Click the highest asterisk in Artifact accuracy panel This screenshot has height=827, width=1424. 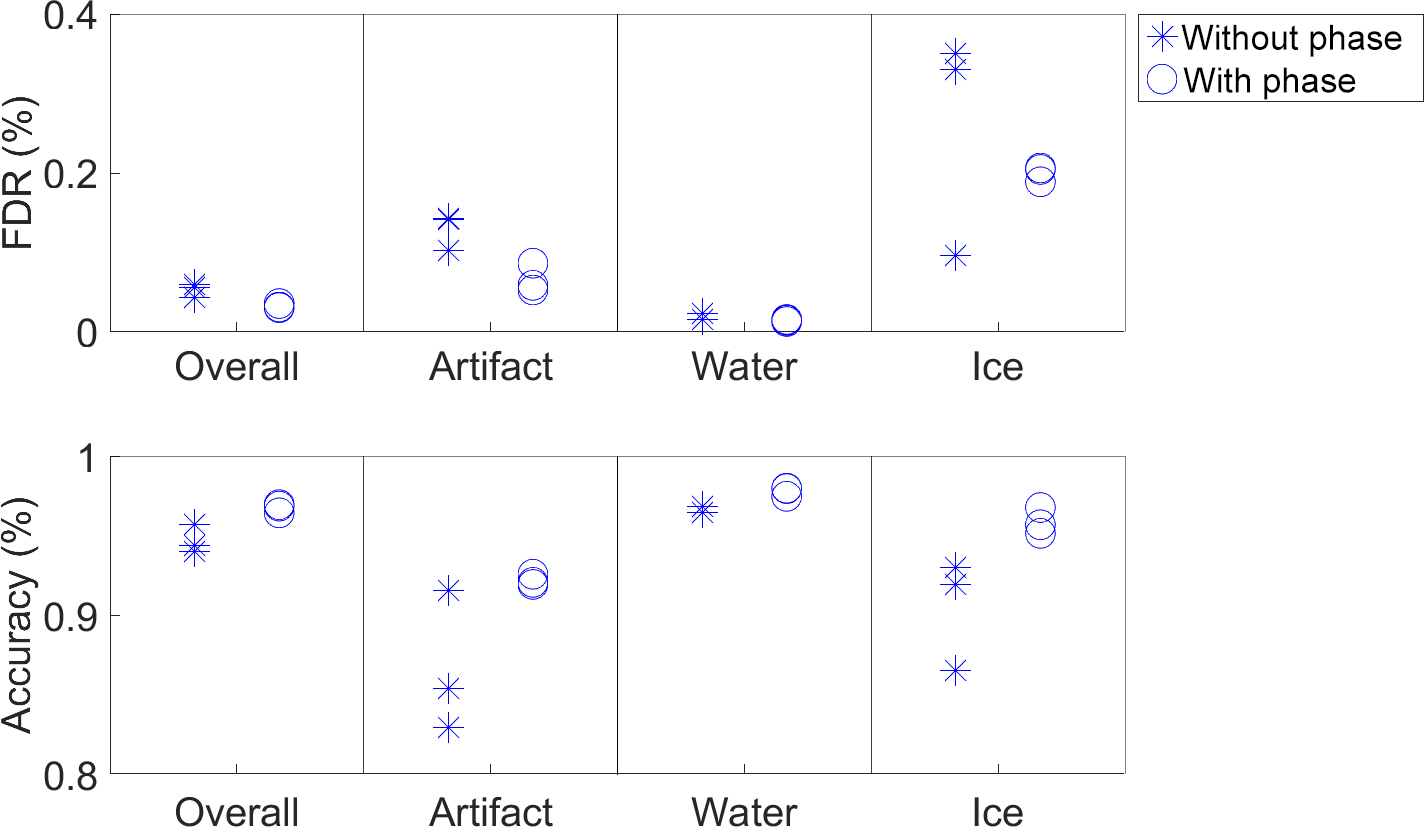[449, 591]
